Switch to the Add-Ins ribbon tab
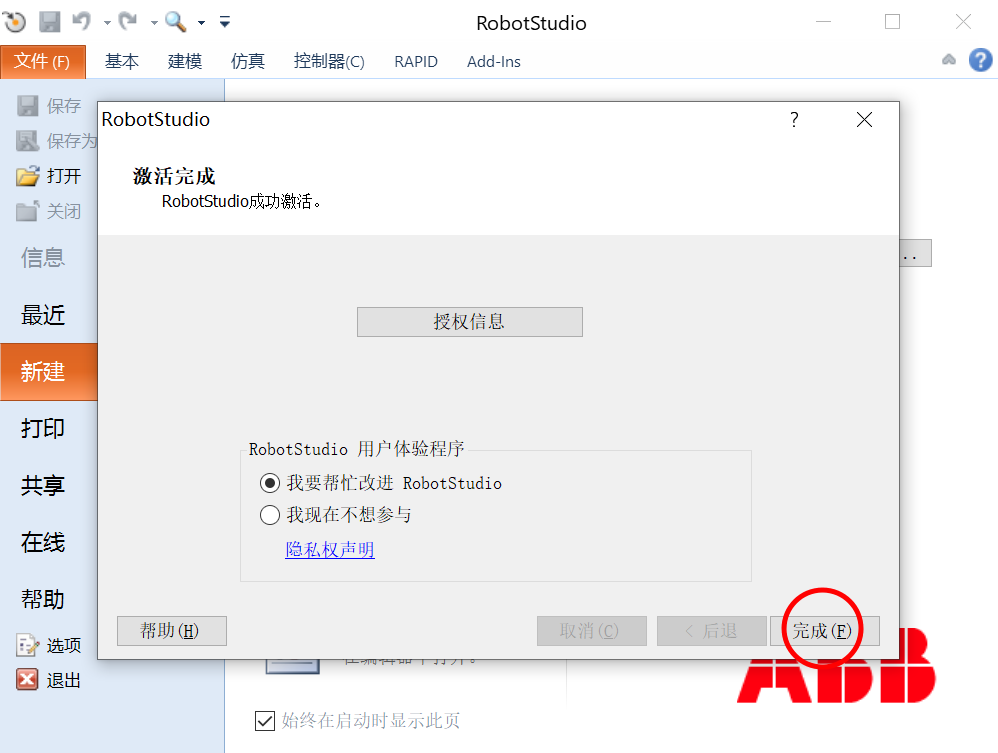 (493, 62)
